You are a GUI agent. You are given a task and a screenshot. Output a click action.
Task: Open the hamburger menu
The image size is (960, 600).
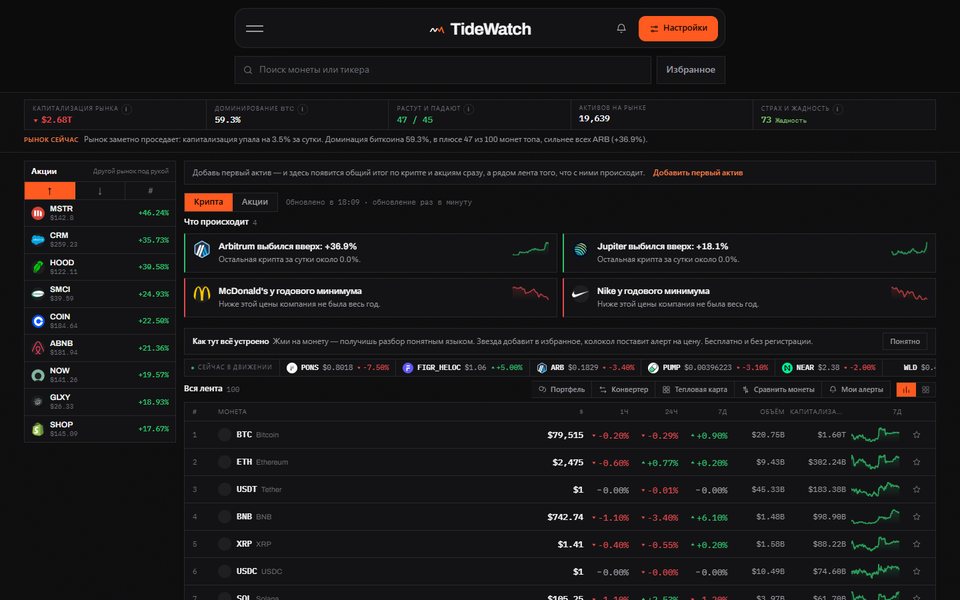(255, 29)
